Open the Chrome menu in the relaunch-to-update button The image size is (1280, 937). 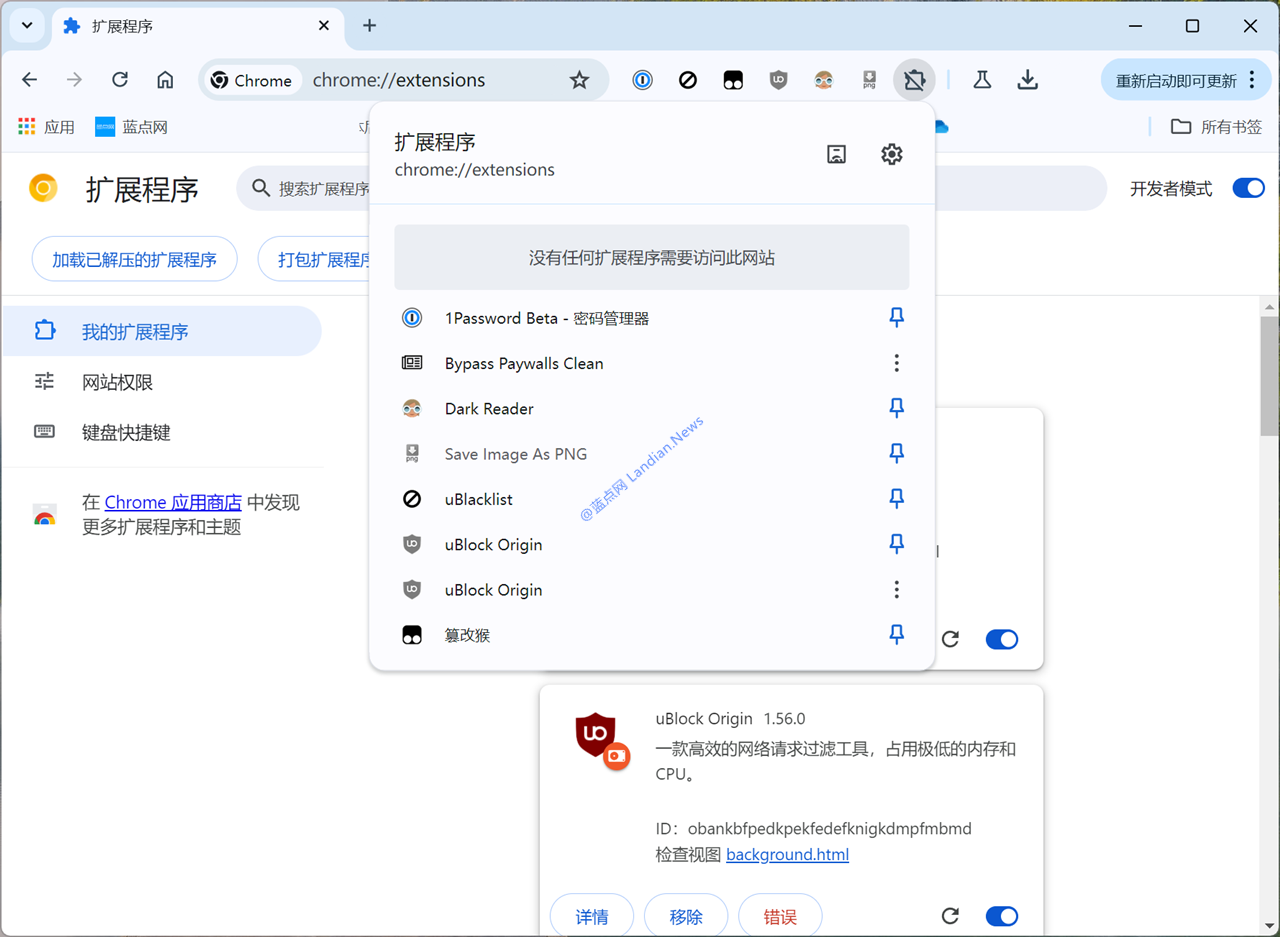pos(1253,80)
